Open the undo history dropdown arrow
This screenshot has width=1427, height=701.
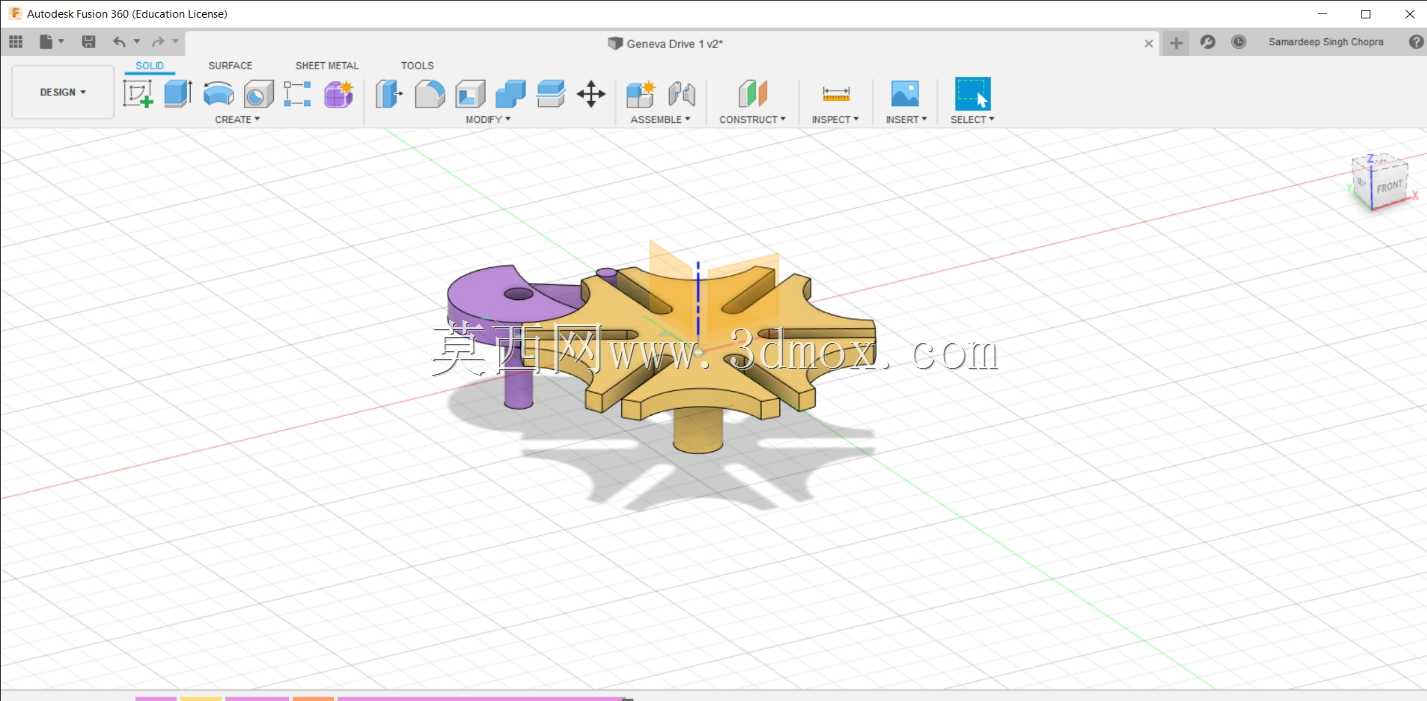137,42
